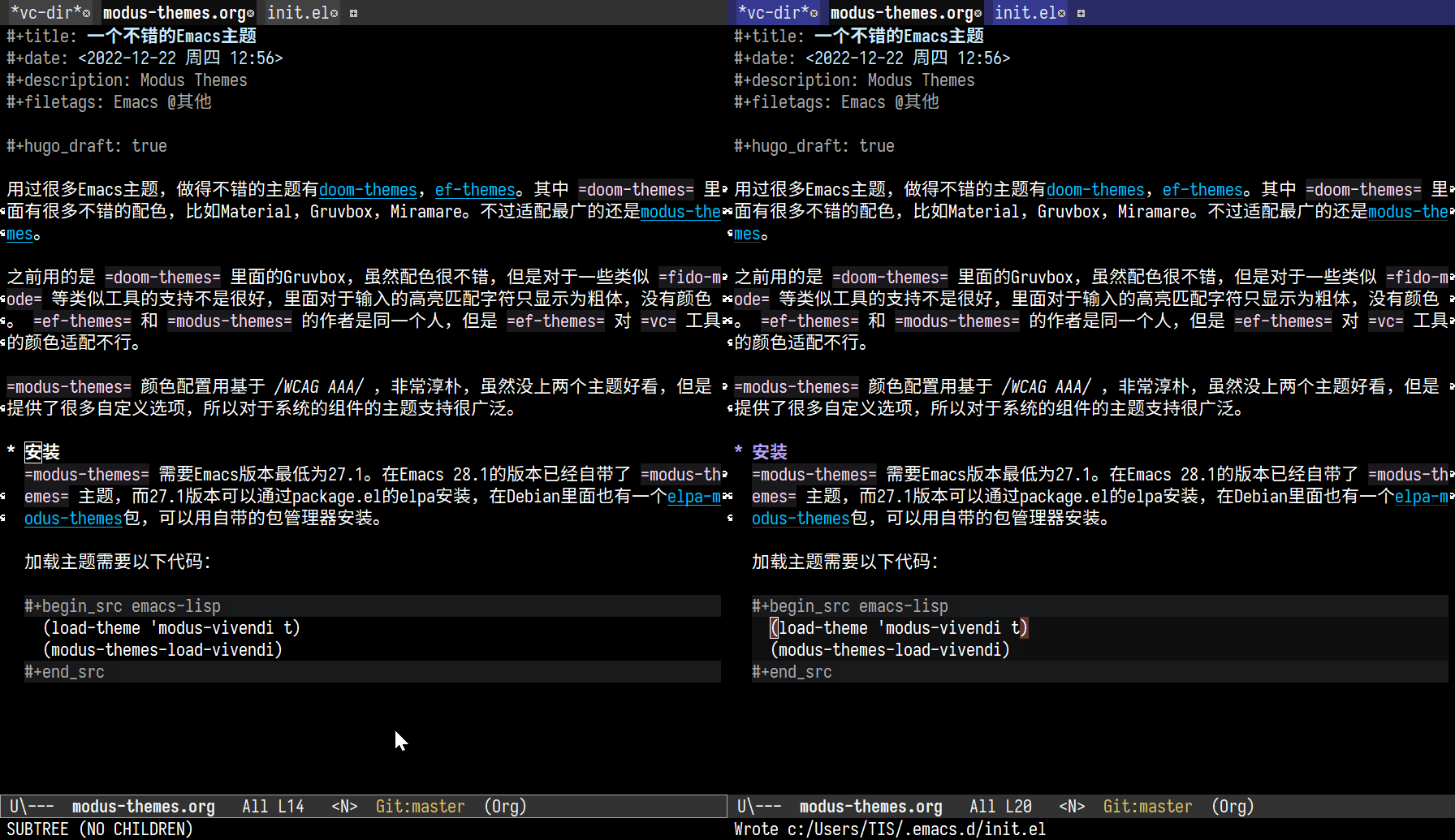Click the <N> evil state indicator in left mode line

tap(344, 807)
